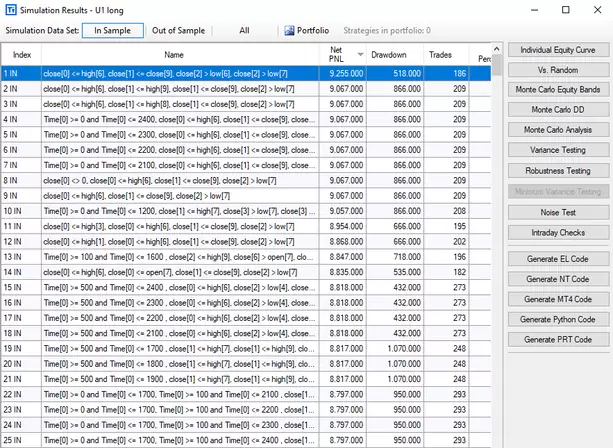This screenshot has width=613, height=448.
Task: Click trades value 186 in row 1
Action: pyautogui.click(x=446, y=73)
